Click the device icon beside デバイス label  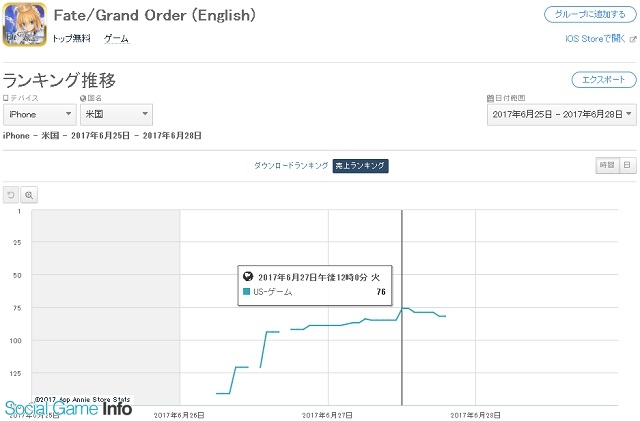(x=6, y=98)
